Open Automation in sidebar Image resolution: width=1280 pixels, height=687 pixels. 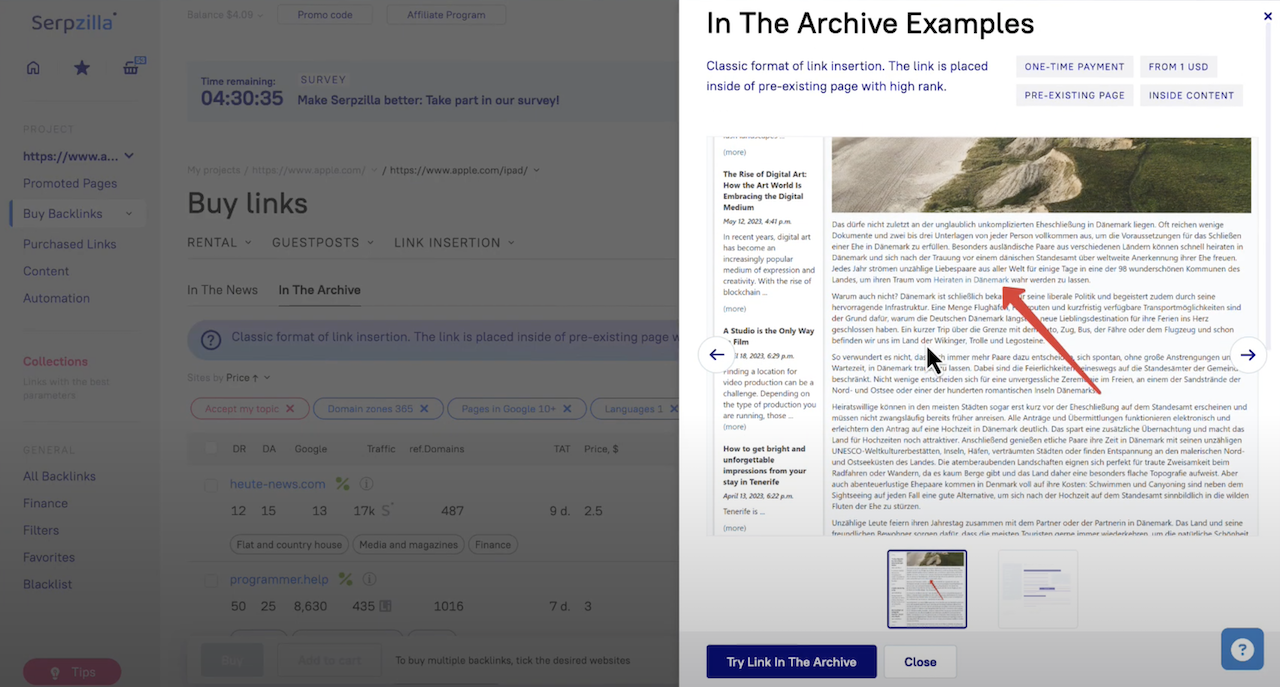tap(56, 298)
